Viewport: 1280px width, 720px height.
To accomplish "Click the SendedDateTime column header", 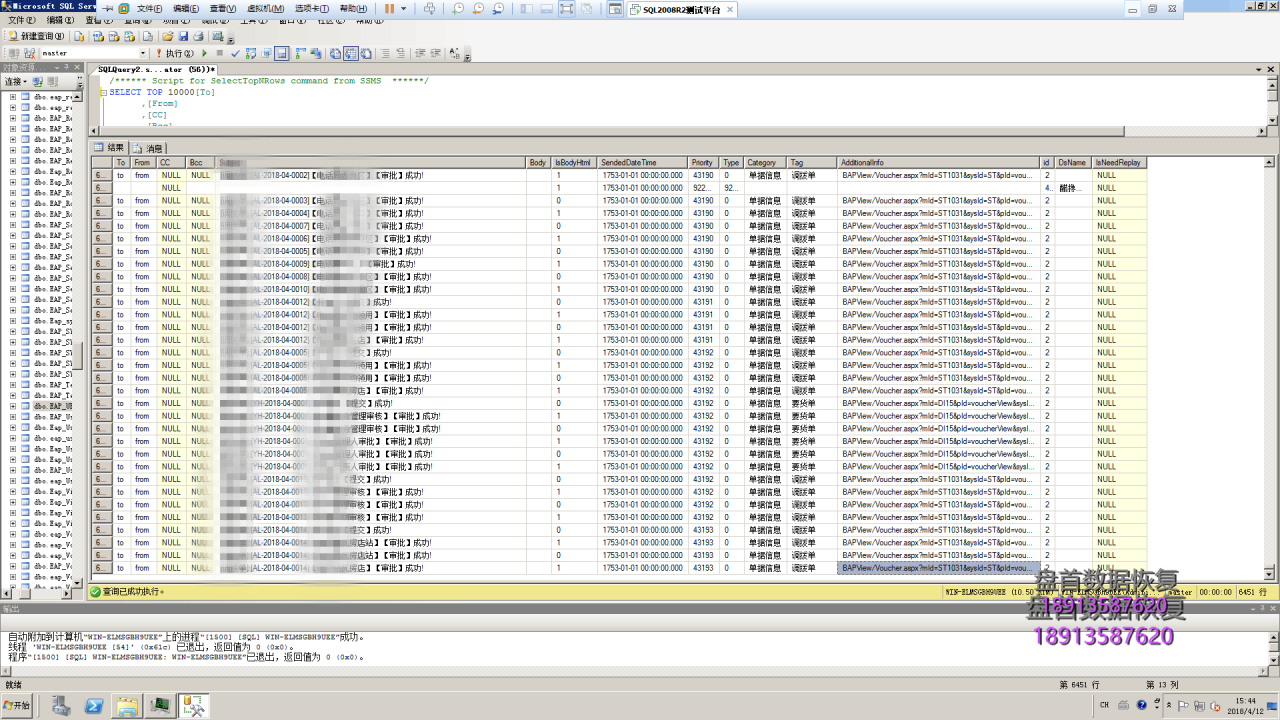I will (642, 162).
